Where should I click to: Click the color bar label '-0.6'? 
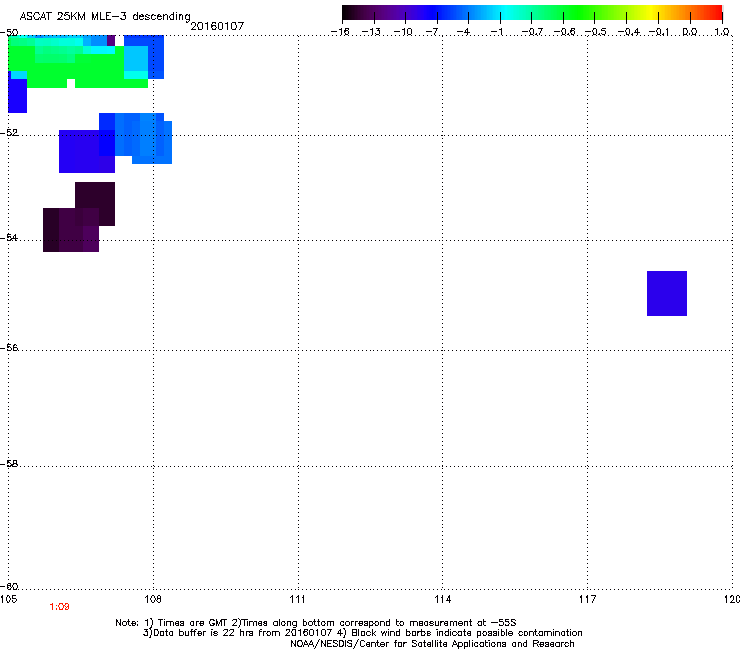(564, 32)
